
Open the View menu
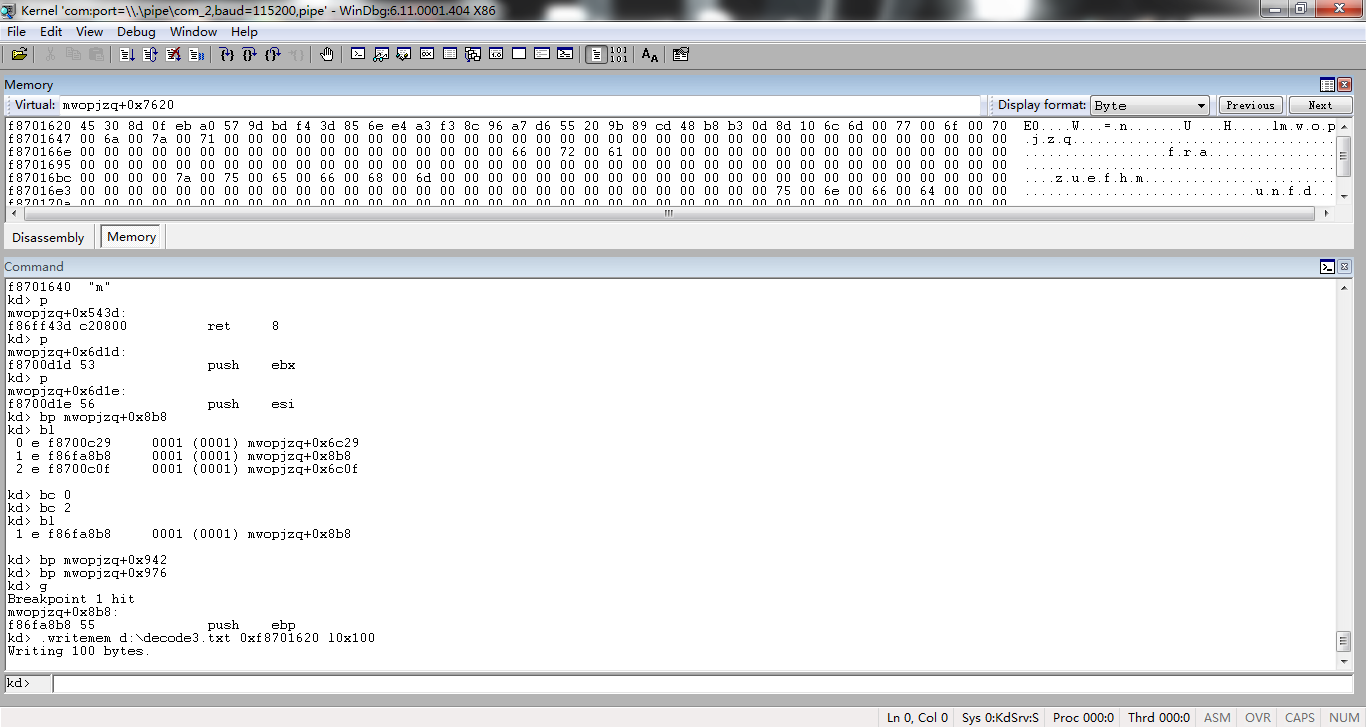coord(89,32)
